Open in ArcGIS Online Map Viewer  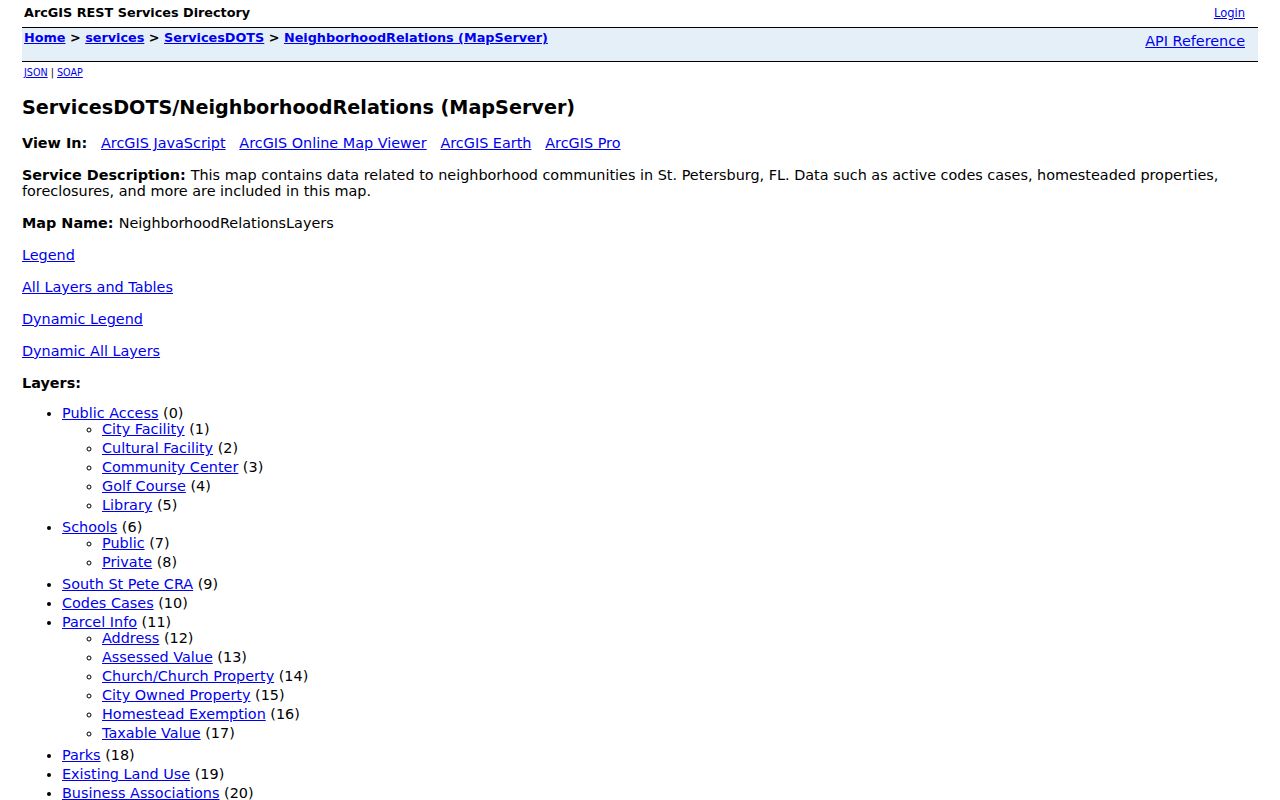pos(333,143)
